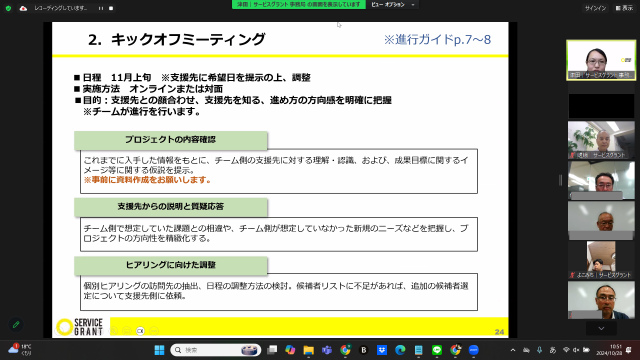Open the Windows Start menu

(159, 350)
